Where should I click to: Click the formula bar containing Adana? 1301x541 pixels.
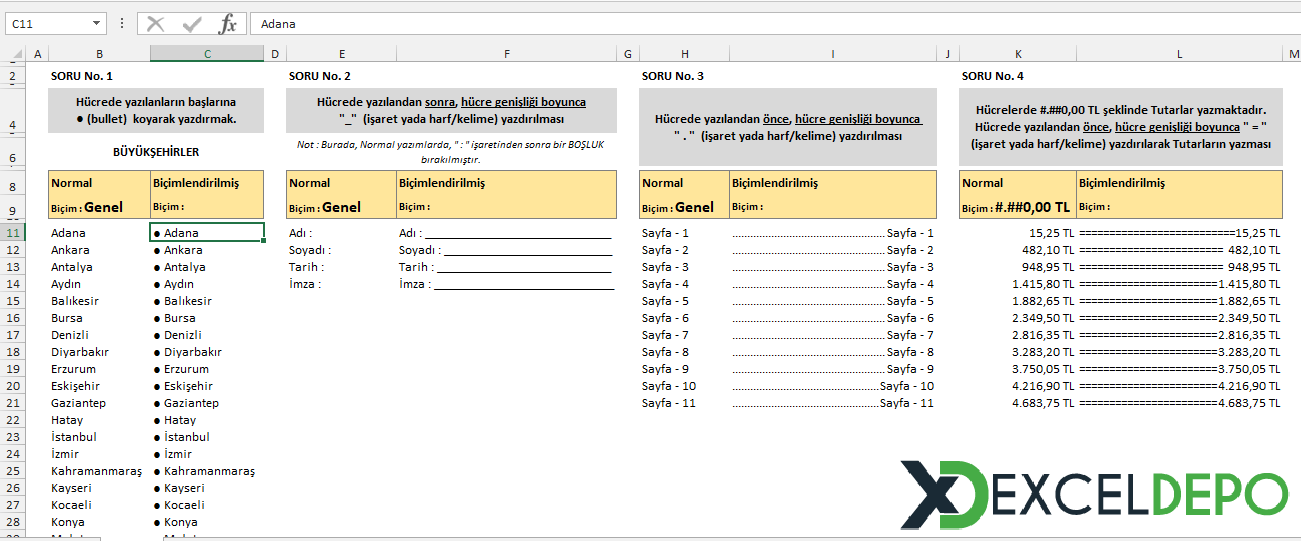774,24
